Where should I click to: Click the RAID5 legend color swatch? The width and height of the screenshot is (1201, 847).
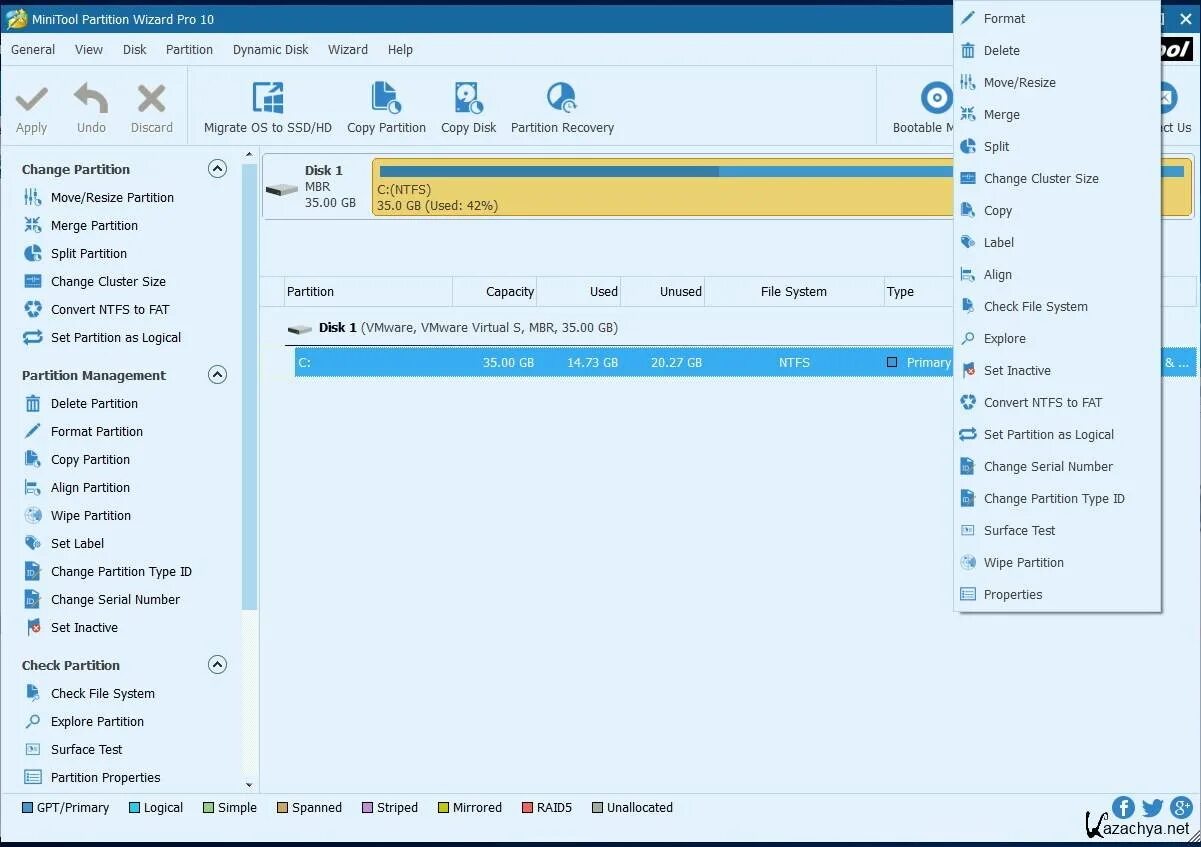527,808
